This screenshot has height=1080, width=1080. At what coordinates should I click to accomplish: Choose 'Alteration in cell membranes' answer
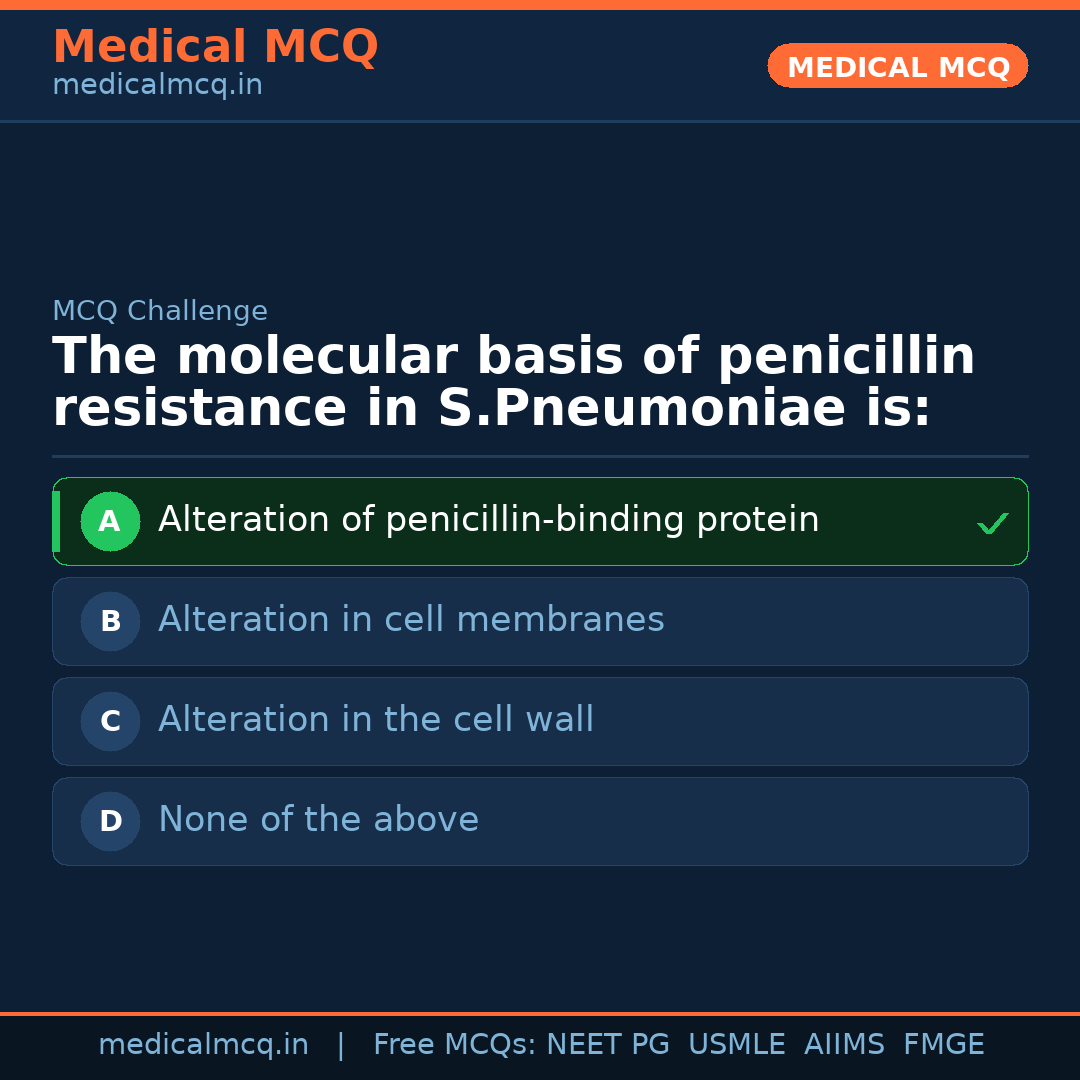point(411,620)
